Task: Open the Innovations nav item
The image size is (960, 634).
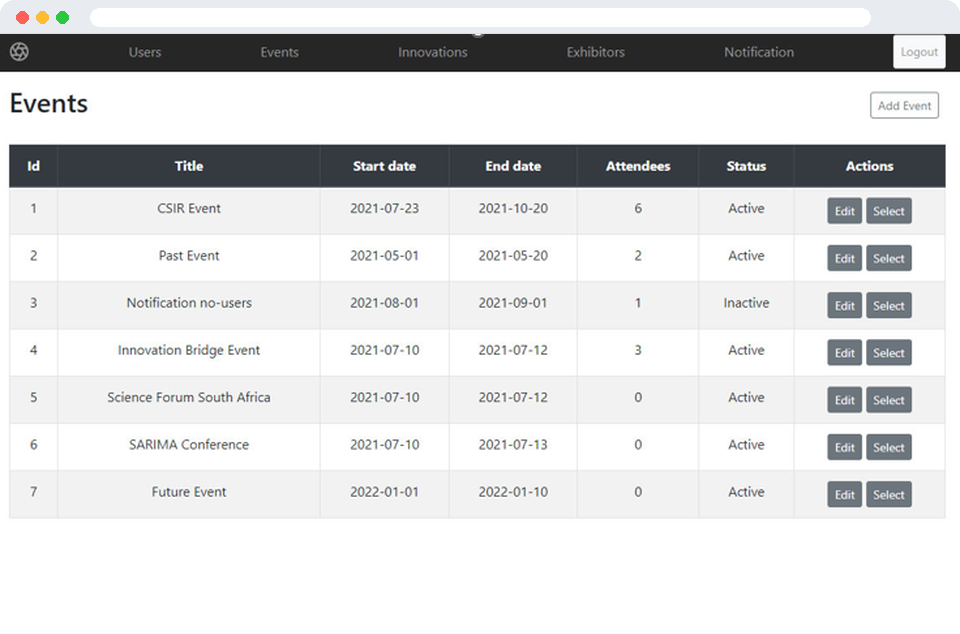Action: click(x=432, y=53)
